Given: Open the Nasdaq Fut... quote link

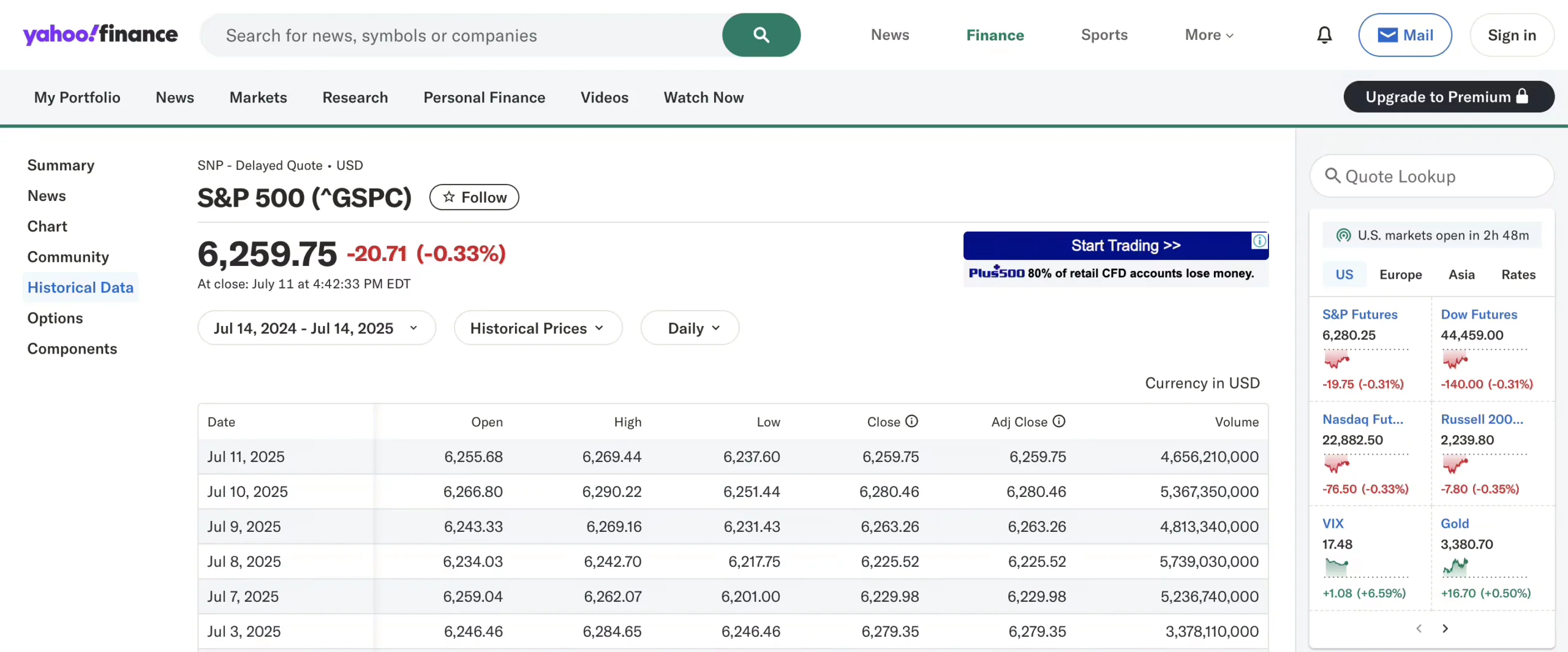Looking at the screenshot, I should (x=1363, y=419).
